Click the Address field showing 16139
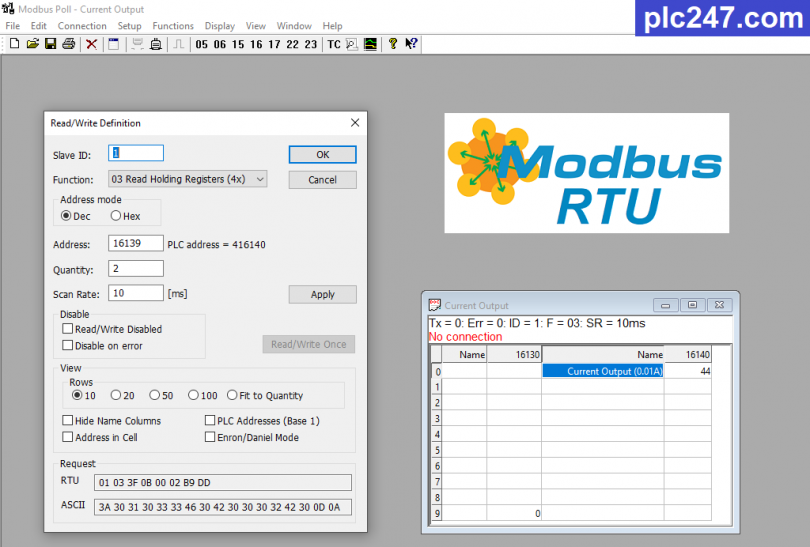 tap(136, 243)
